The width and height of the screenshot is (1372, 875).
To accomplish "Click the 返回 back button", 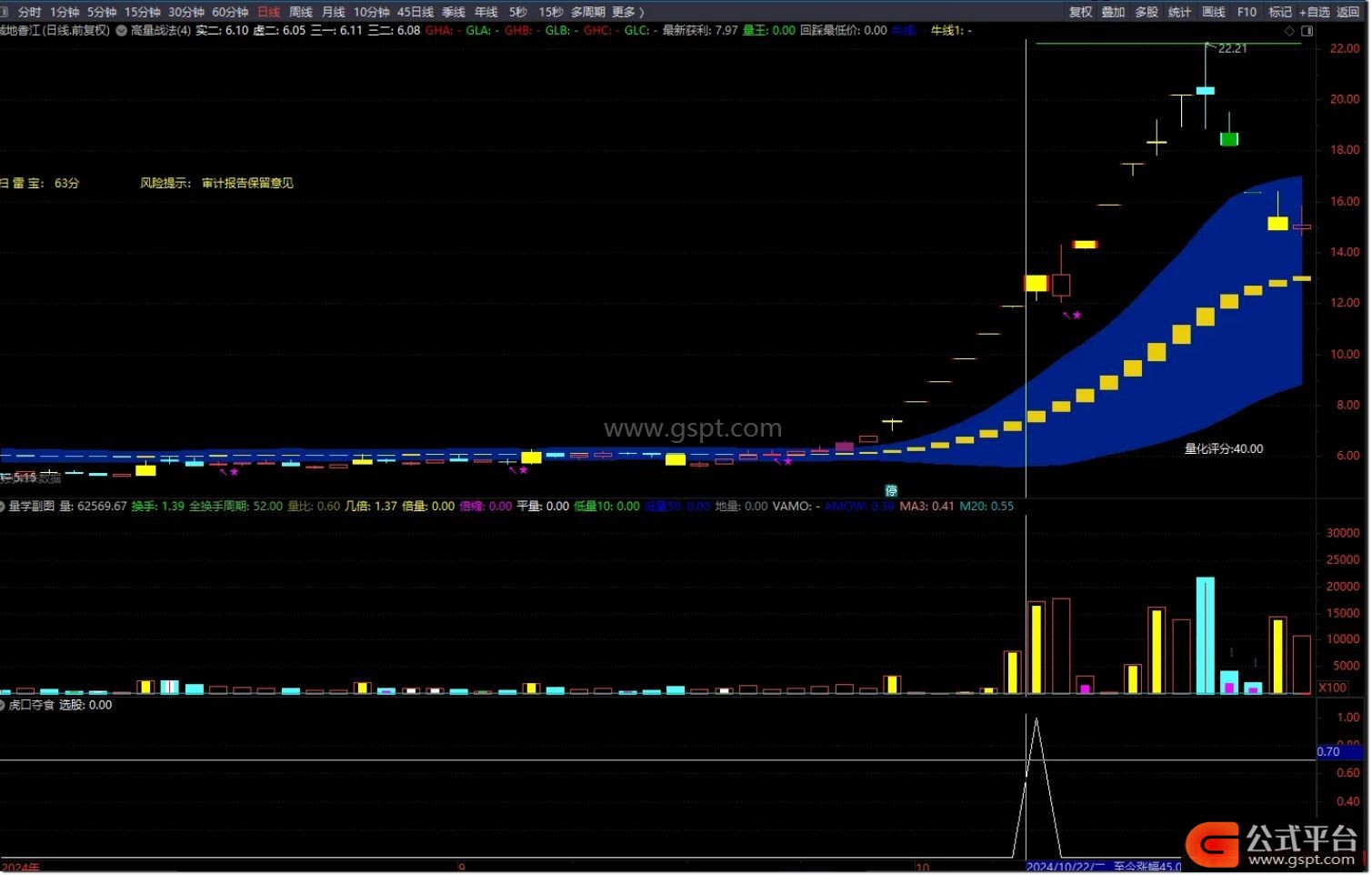I will [1347, 12].
